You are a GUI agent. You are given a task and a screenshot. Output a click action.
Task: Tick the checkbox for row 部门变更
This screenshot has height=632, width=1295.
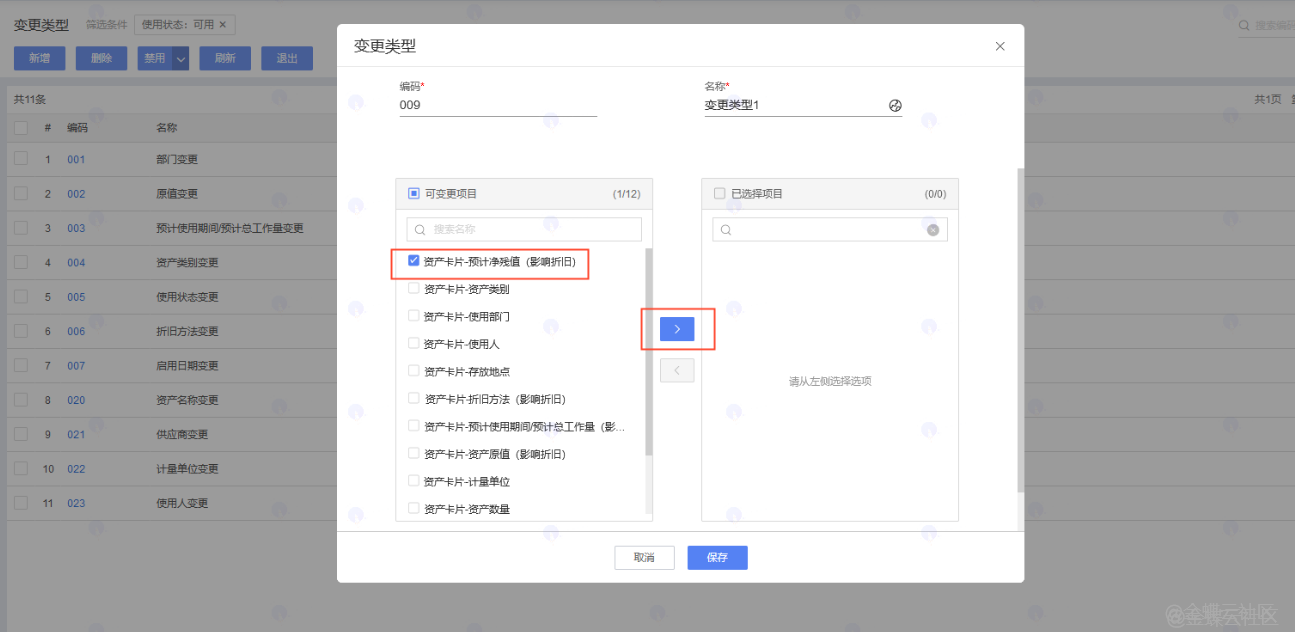pyautogui.click(x=21, y=159)
